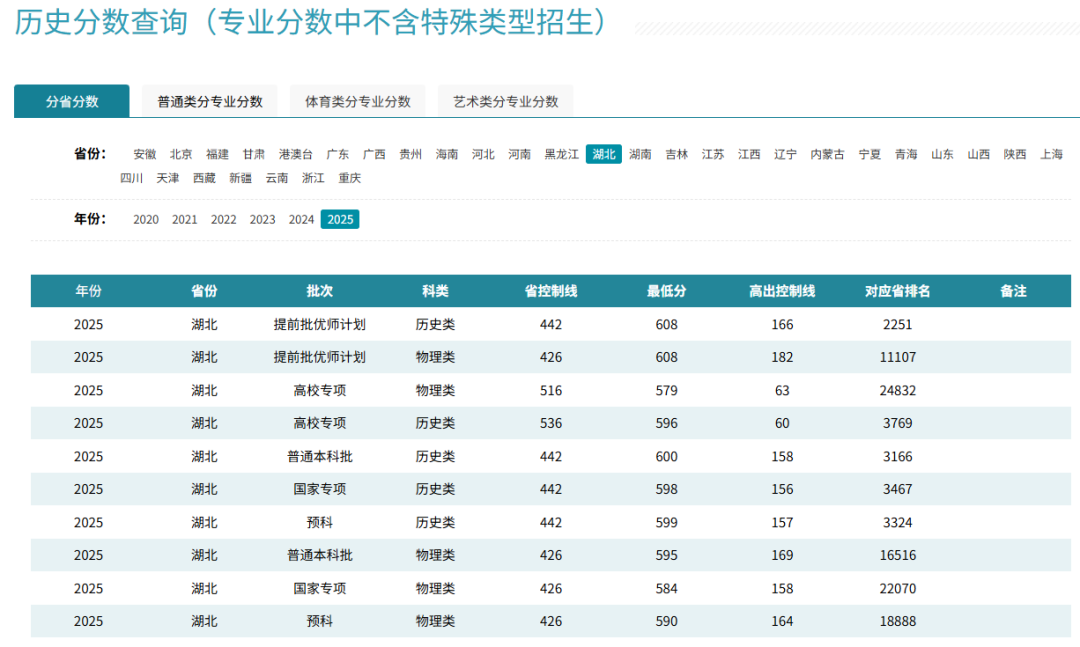Image resolution: width=1080 pixels, height=647 pixels.
Task: Pick 湖南 province filter
Action: coord(640,154)
